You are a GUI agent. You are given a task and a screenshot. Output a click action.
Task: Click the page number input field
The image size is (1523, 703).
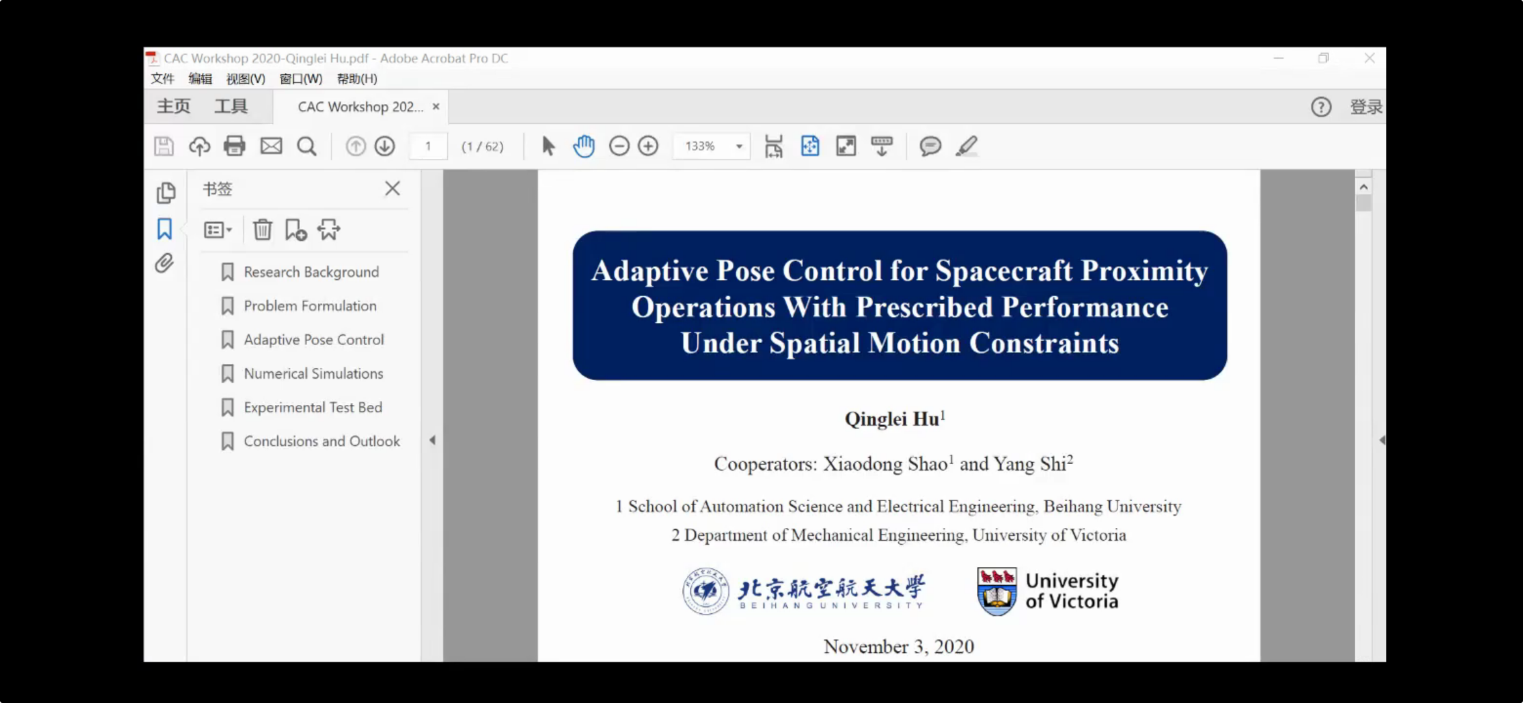(x=428, y=146)
